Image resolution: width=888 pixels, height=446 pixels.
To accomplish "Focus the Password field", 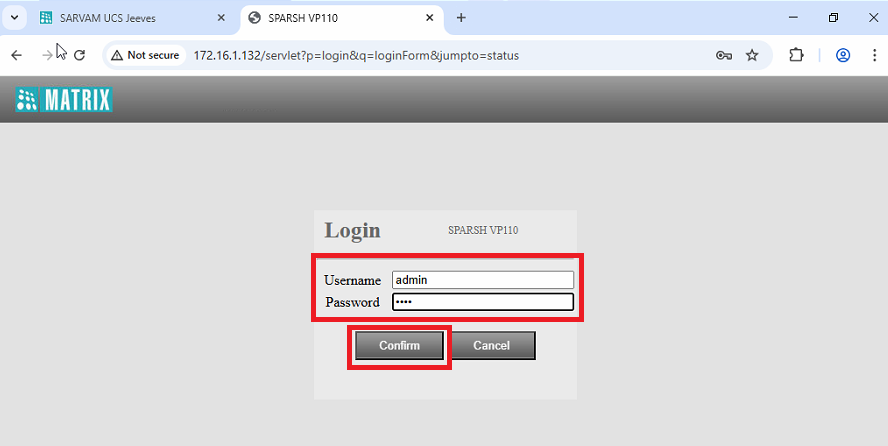I will pos(483,302).
